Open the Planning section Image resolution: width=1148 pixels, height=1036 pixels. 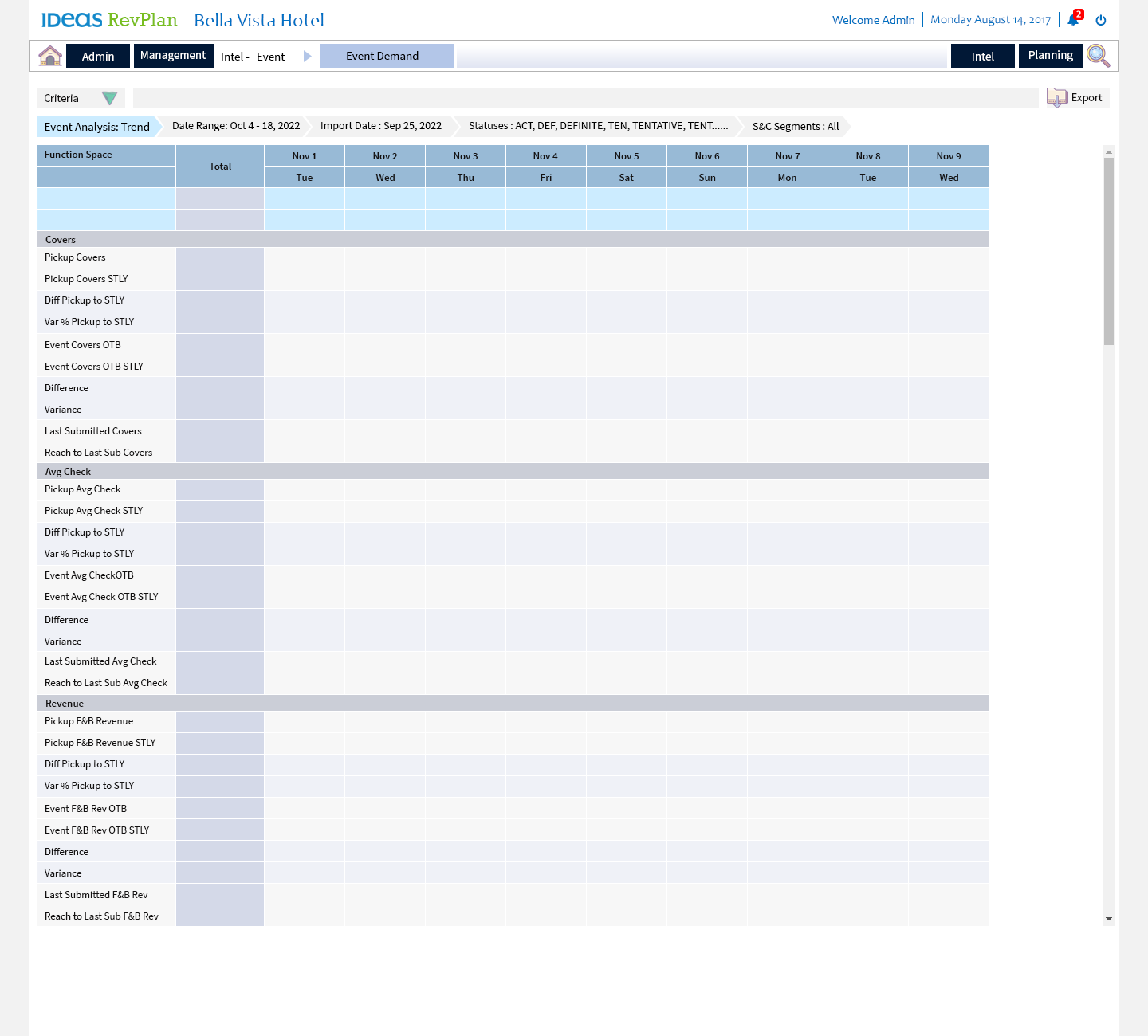[1050, 56]
